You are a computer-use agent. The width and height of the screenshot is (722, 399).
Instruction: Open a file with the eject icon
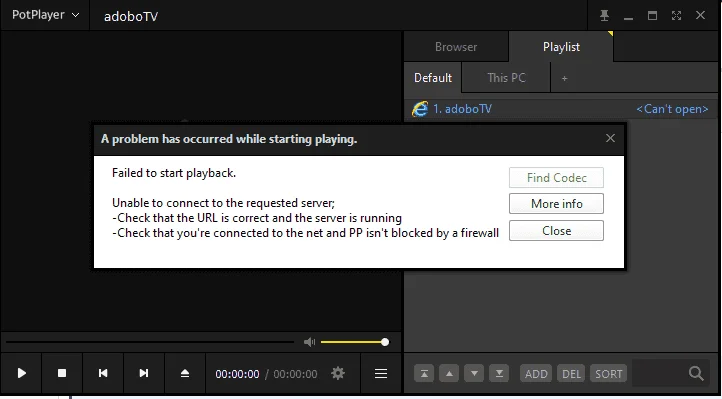[185, 373]
